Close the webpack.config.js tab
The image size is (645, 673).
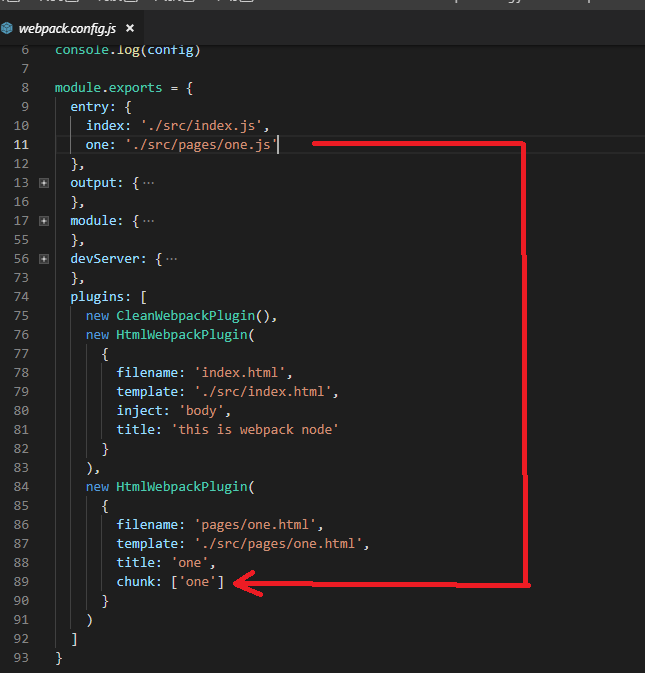[x=130, y=28]
